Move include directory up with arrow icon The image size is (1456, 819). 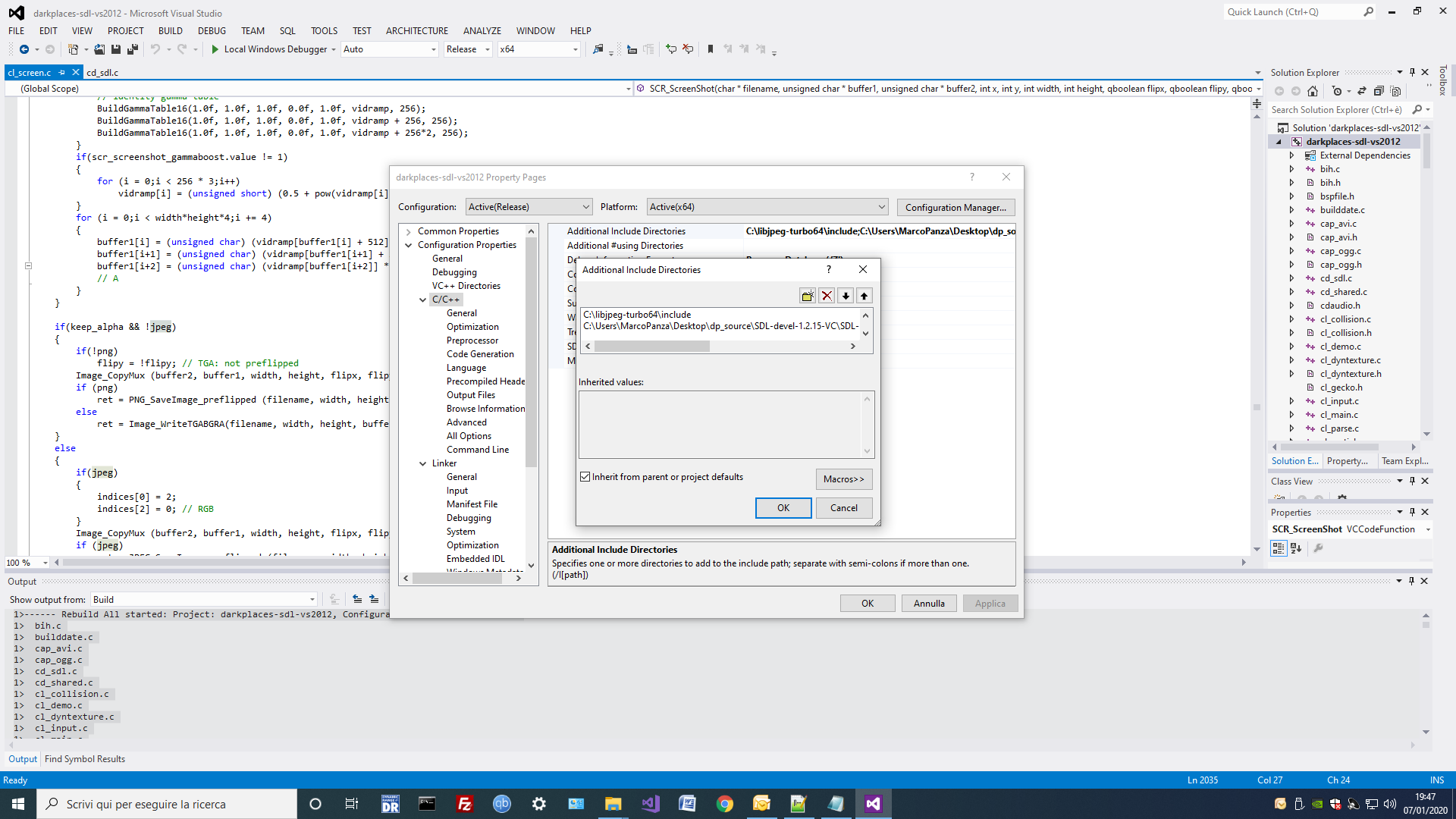point(864,295)
